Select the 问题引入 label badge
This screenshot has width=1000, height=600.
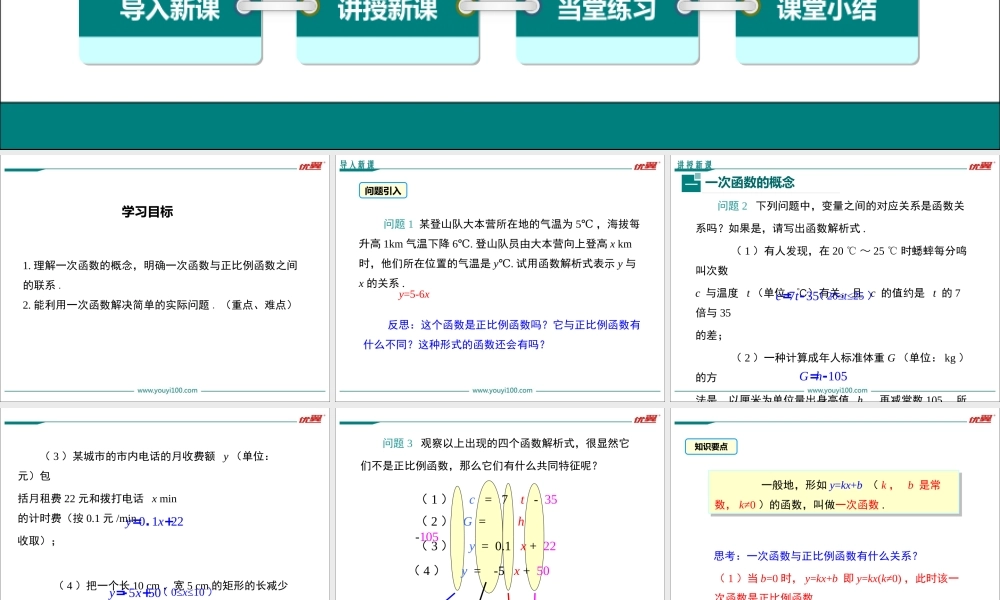(382, 190)
